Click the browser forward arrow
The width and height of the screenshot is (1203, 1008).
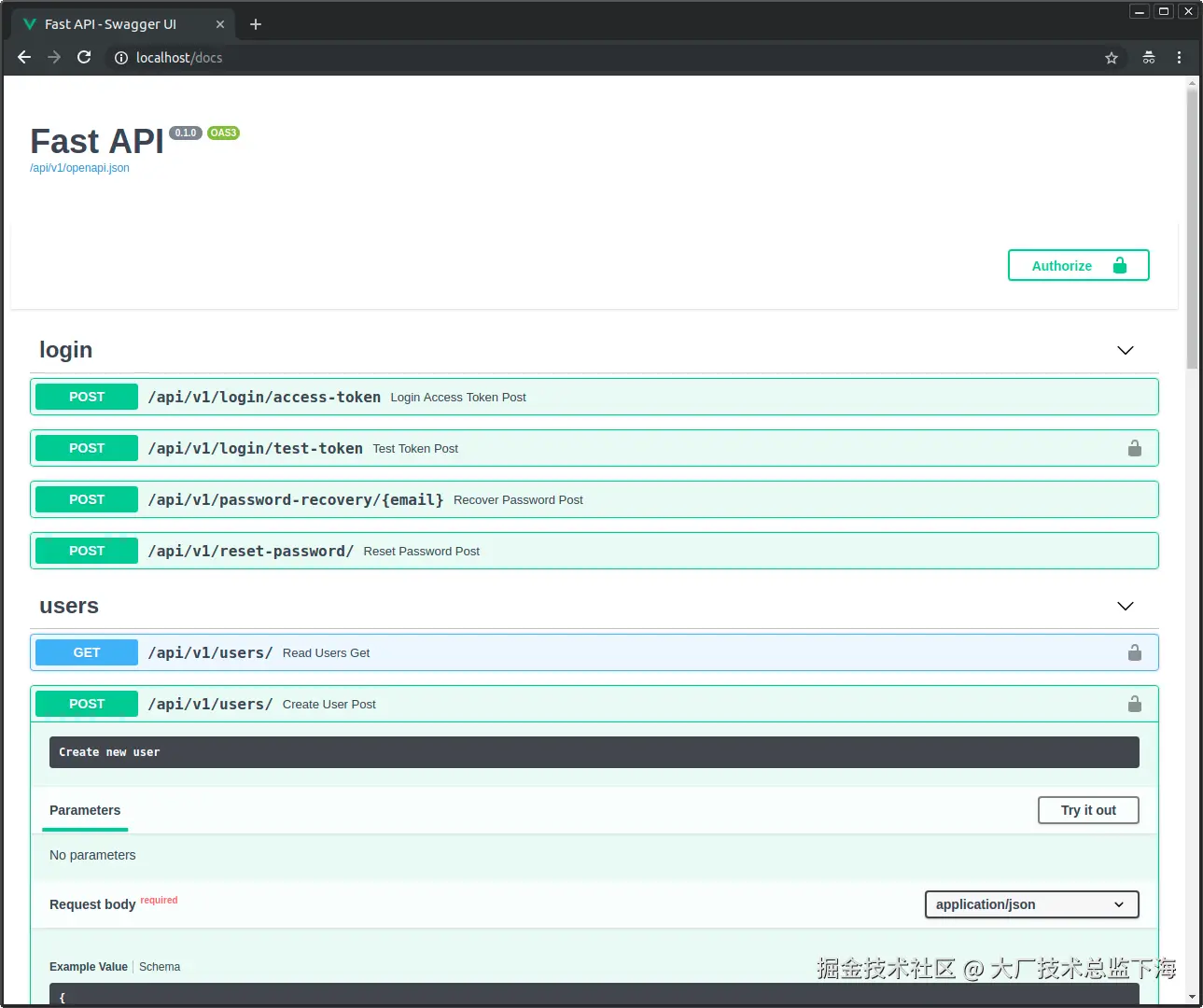pyautogui.click(x=54, y=57)
